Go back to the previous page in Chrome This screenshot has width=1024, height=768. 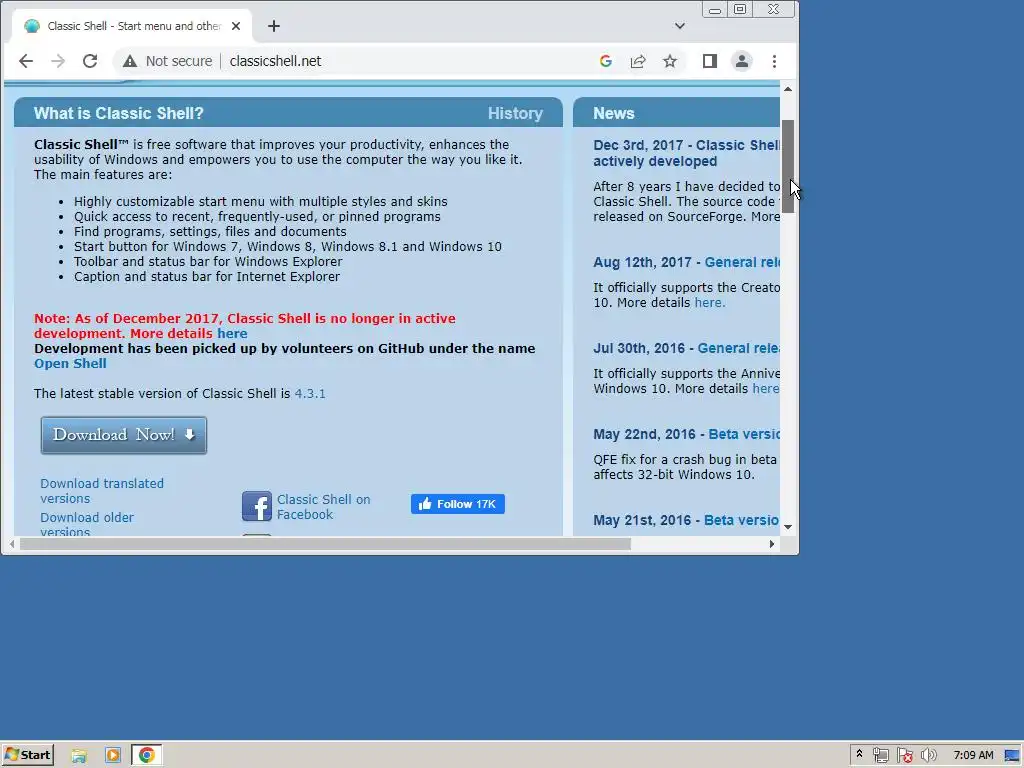[x=26, y=61]
